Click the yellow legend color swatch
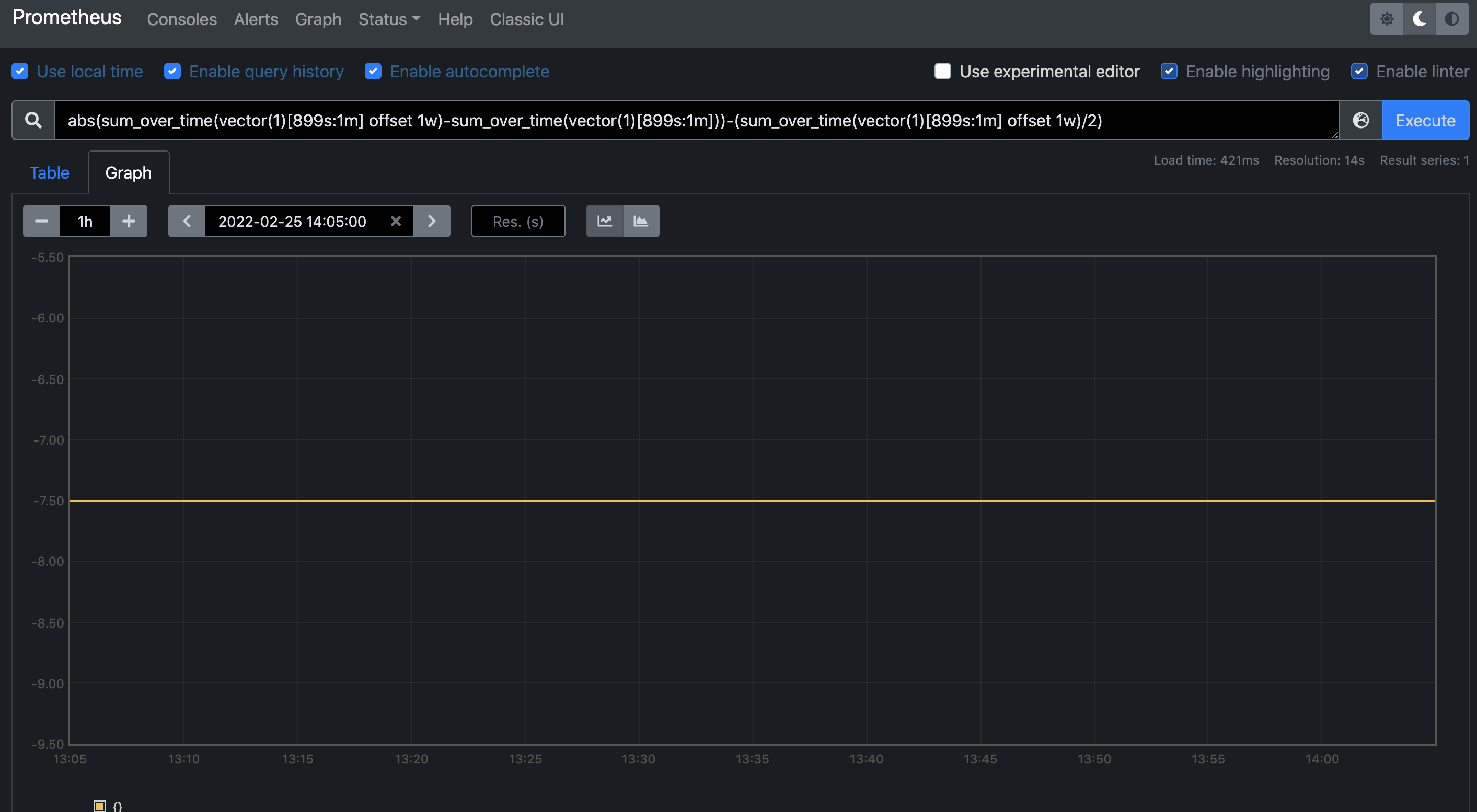This screenshot has height=812, width=1477. [x=100, y=805]
